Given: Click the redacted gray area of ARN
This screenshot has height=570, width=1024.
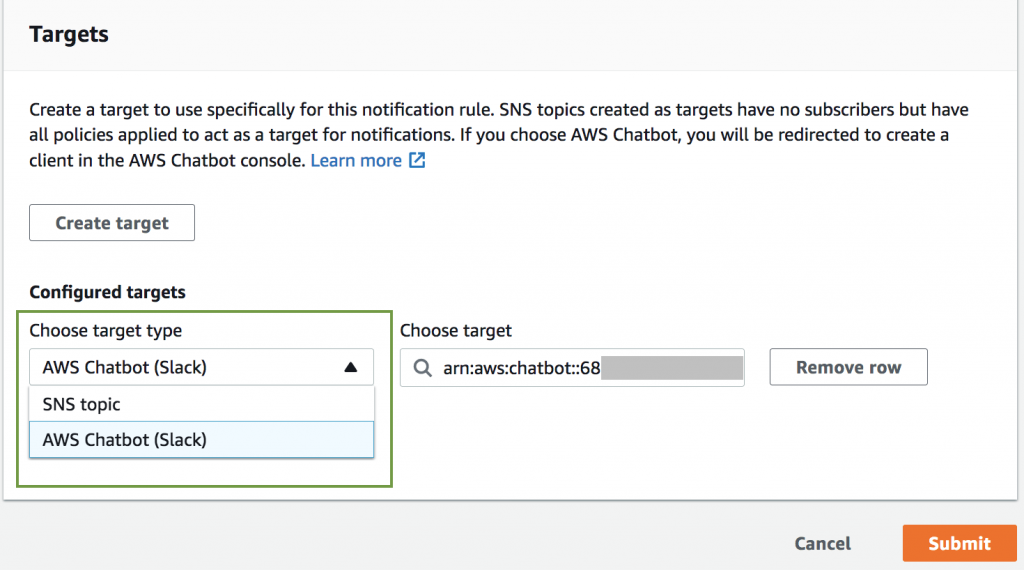Looking at the screenshot, I should point(670,368).
